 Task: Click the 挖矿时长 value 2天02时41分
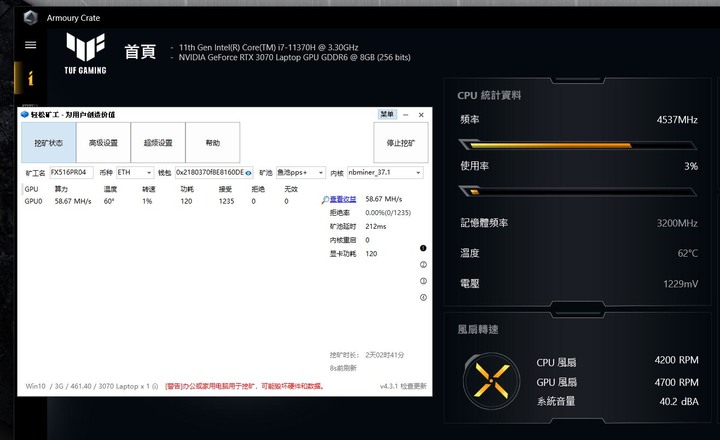point(385,355)
